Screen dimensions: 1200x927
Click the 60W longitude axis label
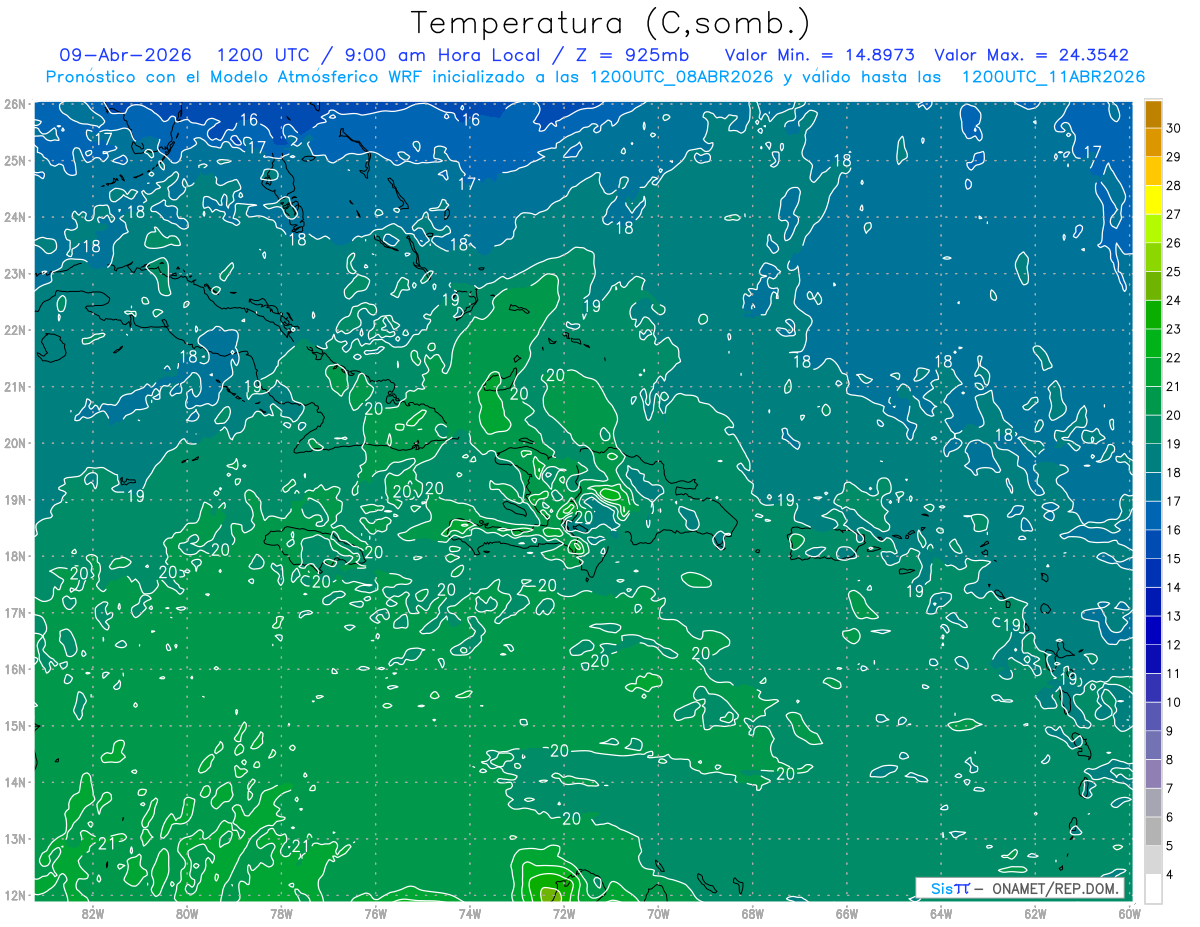[1130, 912]
